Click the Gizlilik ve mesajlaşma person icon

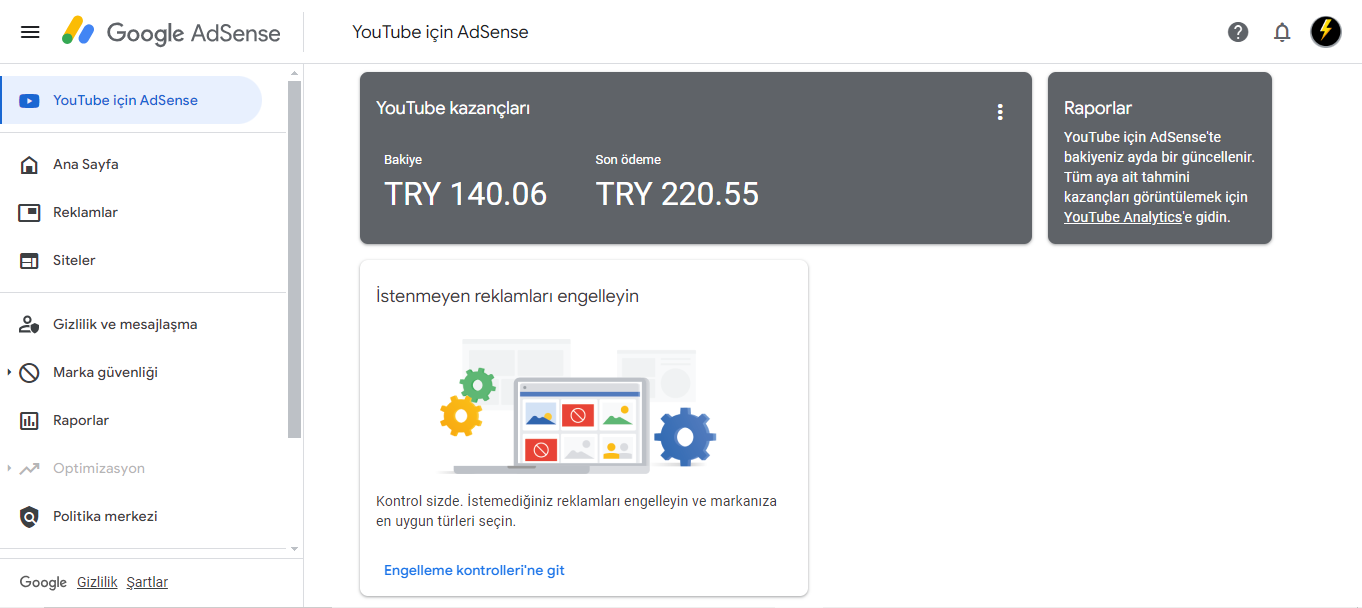click(x=30, y=324)
